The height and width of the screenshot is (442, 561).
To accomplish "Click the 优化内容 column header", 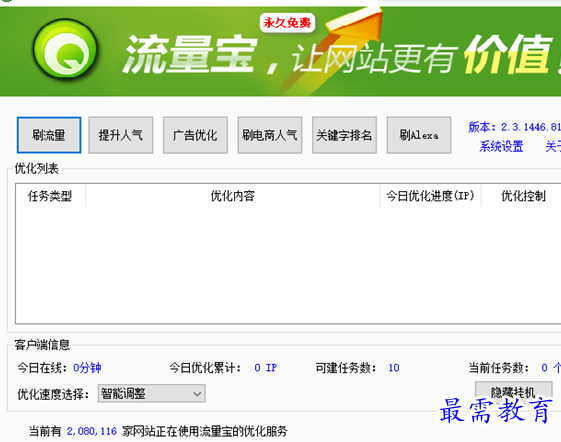I will tap(233, 196).
